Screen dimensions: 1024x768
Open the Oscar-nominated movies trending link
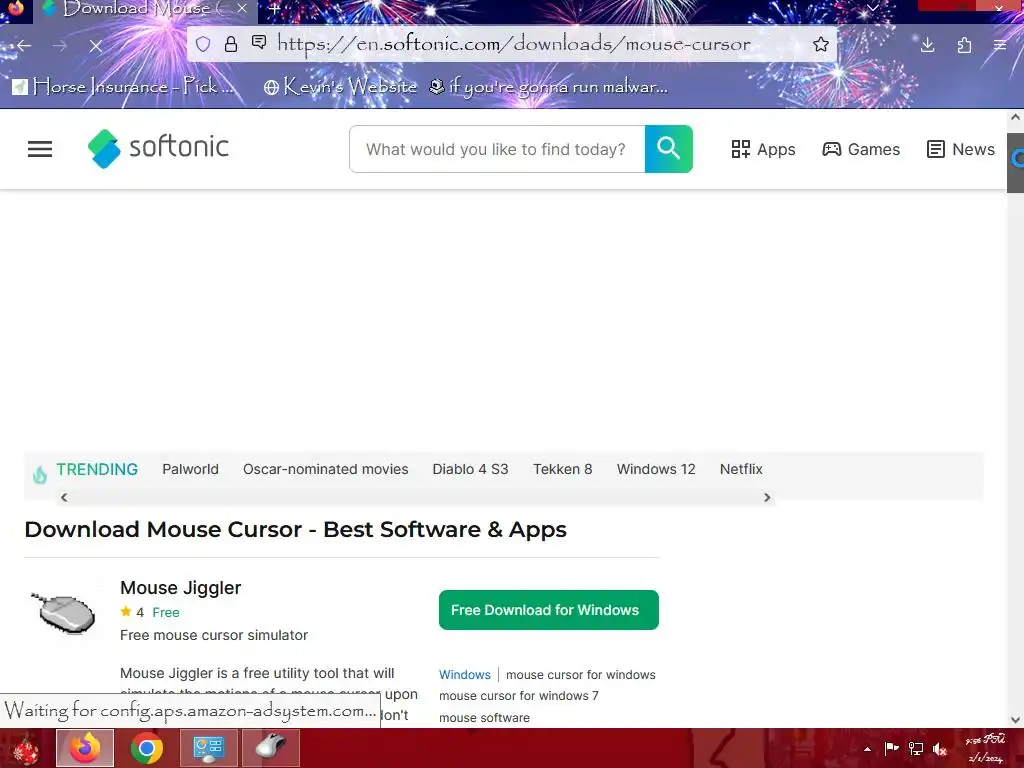click(325, 469)
